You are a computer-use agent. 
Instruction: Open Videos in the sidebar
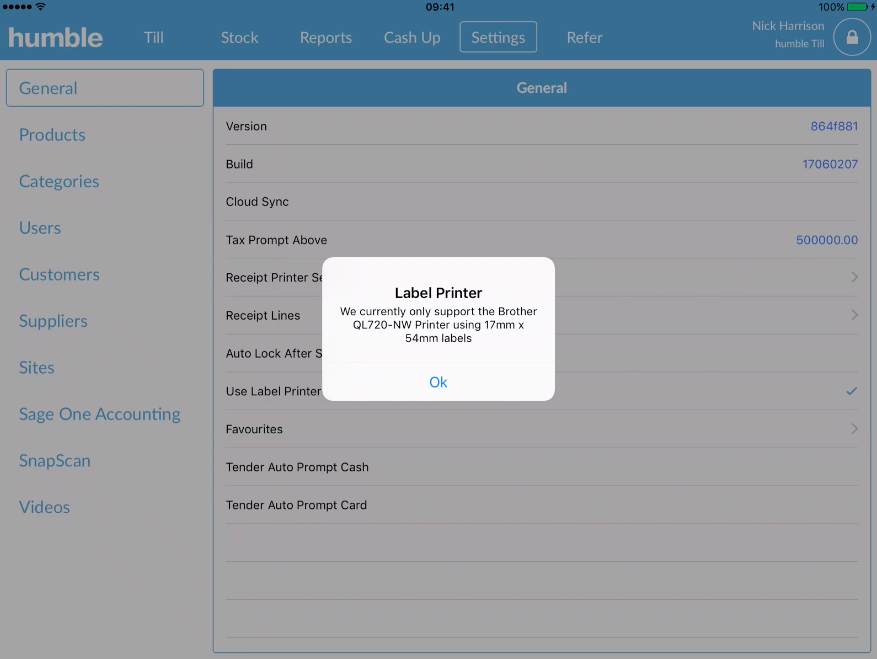pos(44,507)
